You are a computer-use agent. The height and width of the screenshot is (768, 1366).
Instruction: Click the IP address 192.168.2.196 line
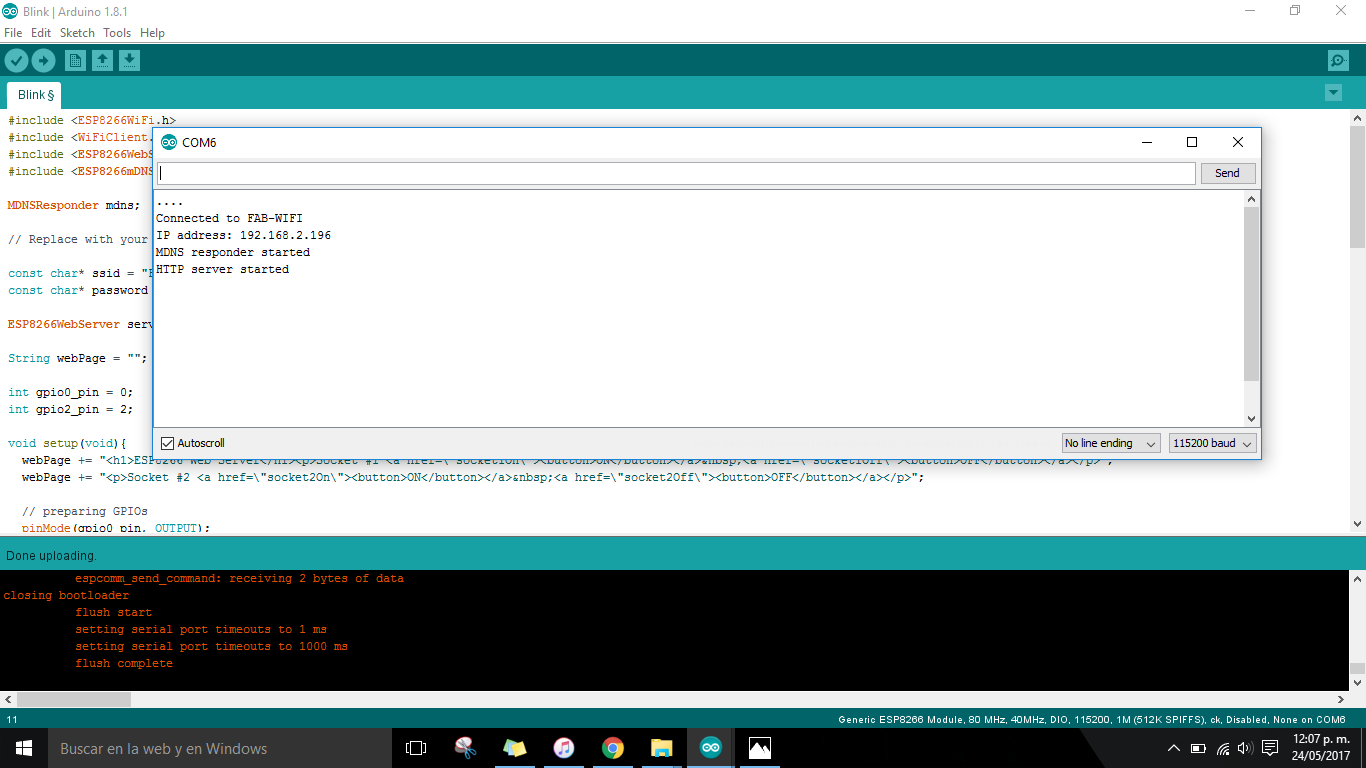(243, 236)
